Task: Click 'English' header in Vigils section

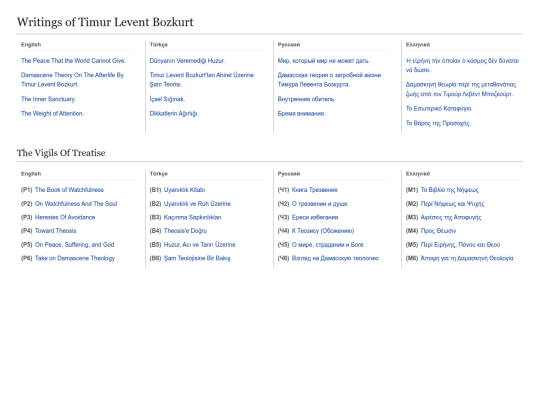Action: point(31,174)
